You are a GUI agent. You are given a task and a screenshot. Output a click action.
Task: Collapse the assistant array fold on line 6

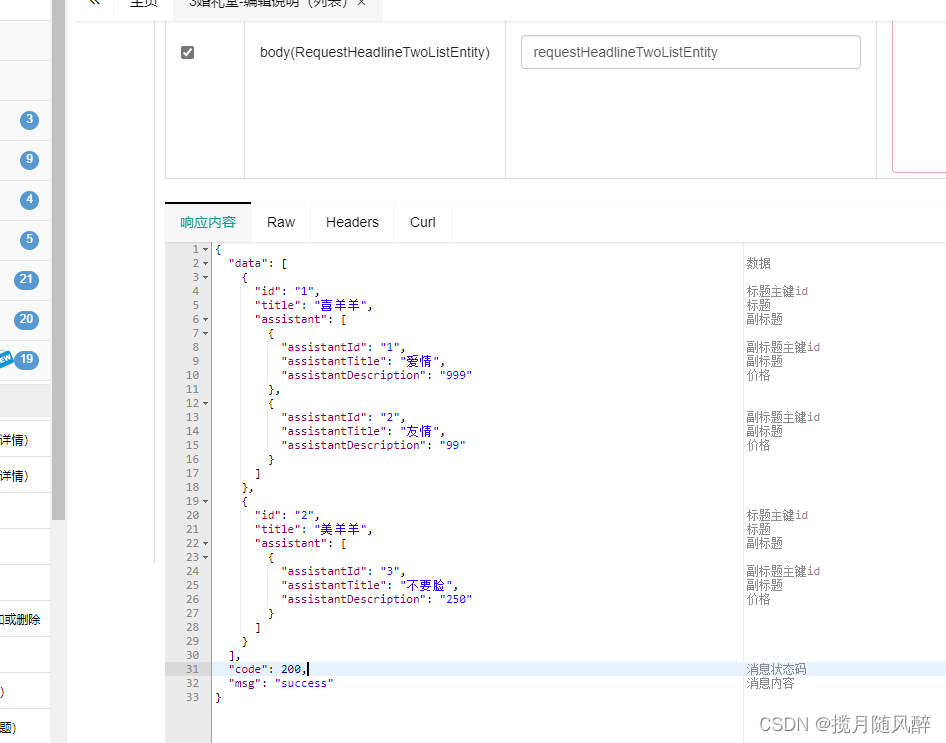coord(206,320)
